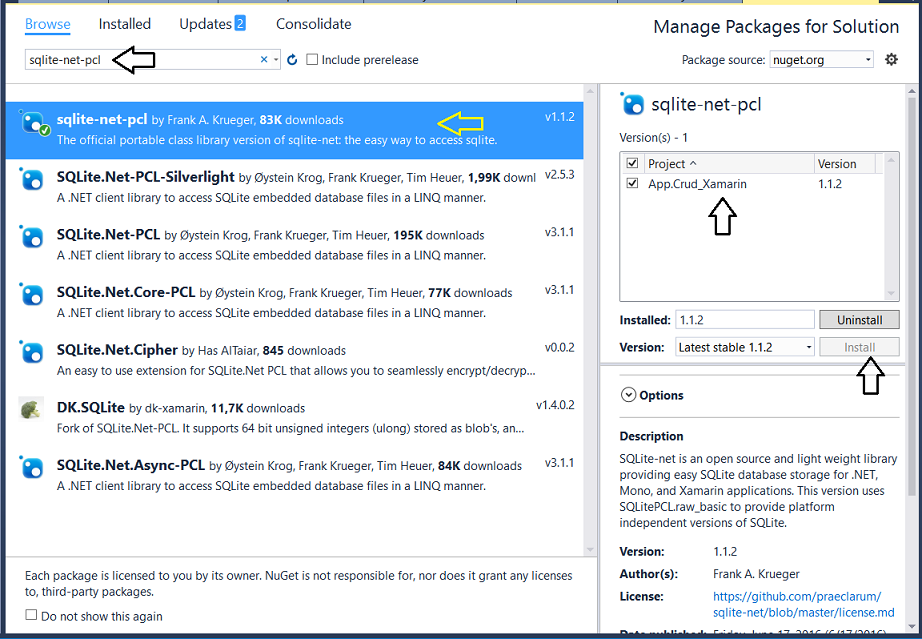The height and width of the screenshot is (639, 922).
Task: Click the v0.0.2 version label of SQLite.Net.Cipher
Action: [x=559, y=347]
